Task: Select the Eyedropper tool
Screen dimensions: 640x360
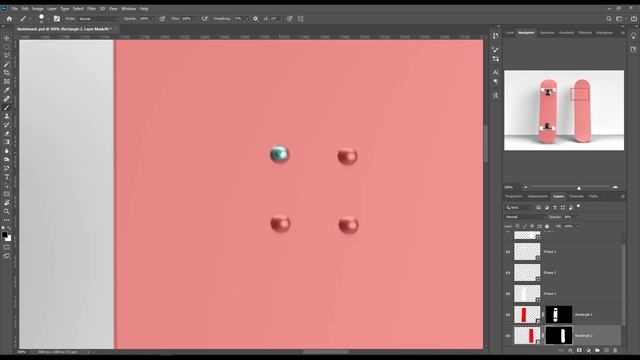Action: click(x=7, y=90)
